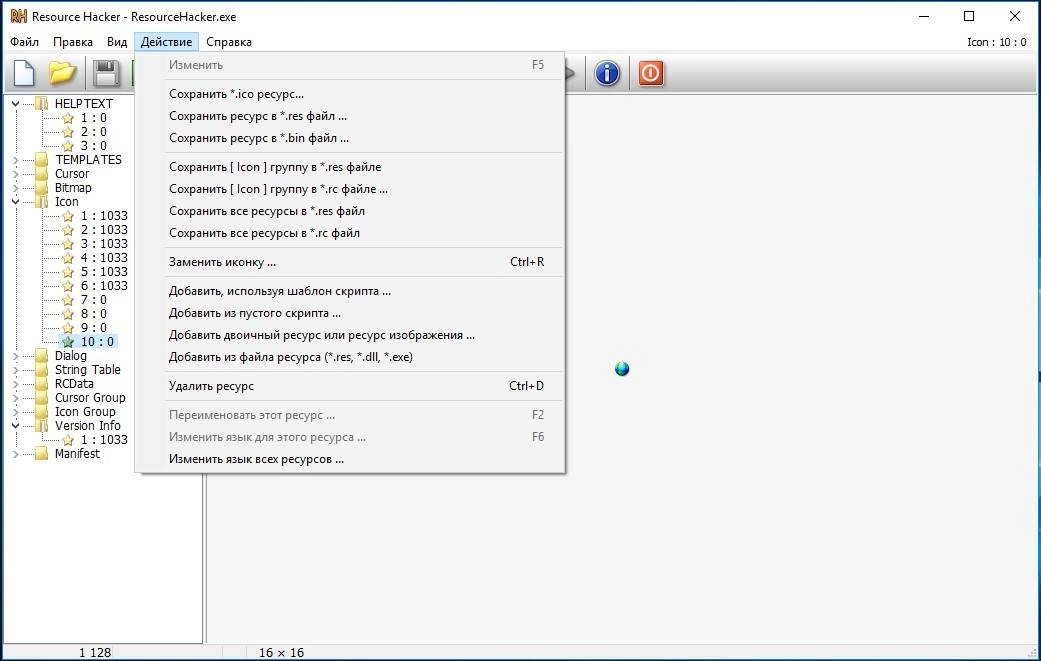
Task: Select Изменить язык всех ресурсов
Action: 350,459
